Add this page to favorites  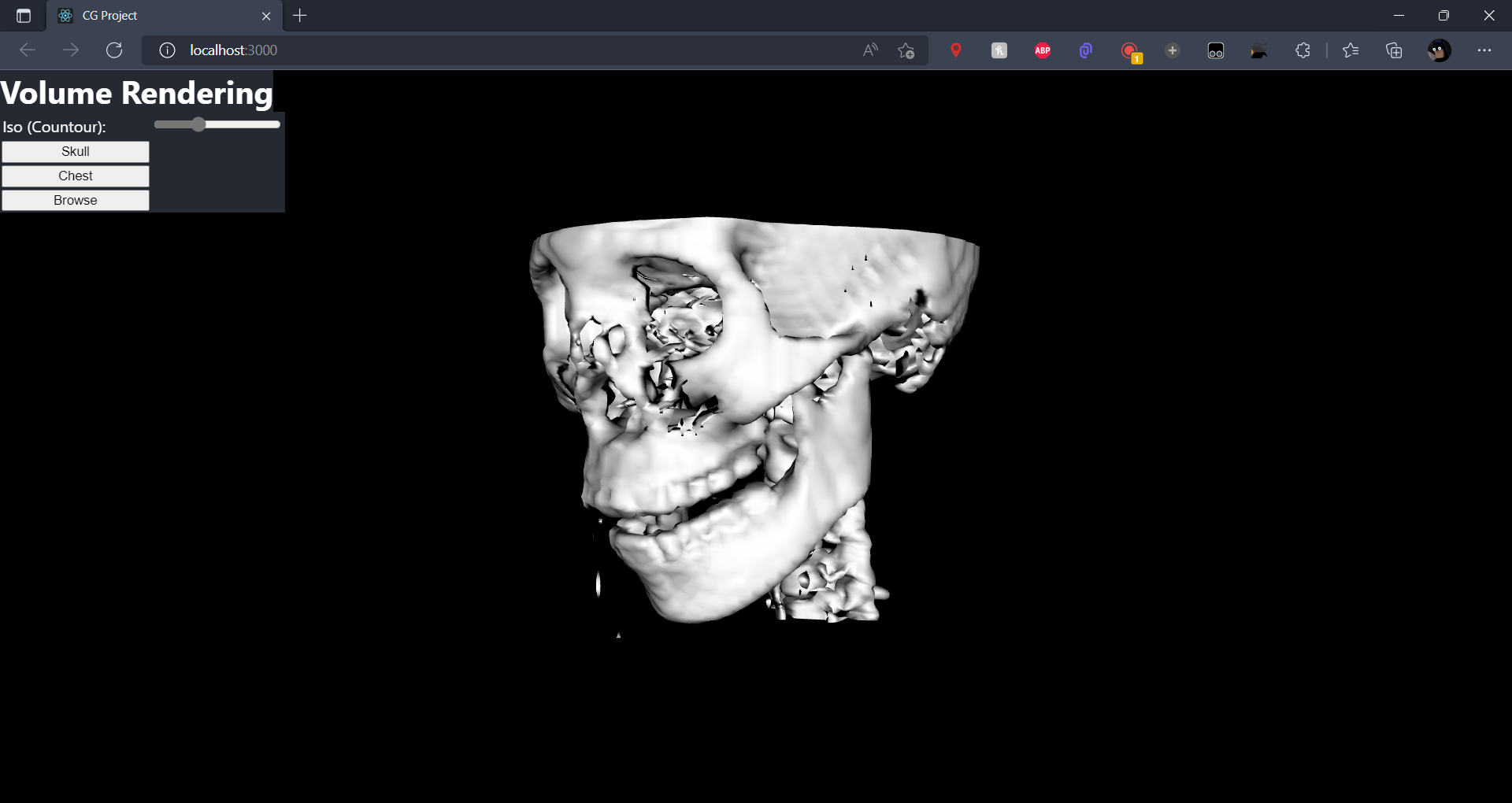(x=906, y=50)
